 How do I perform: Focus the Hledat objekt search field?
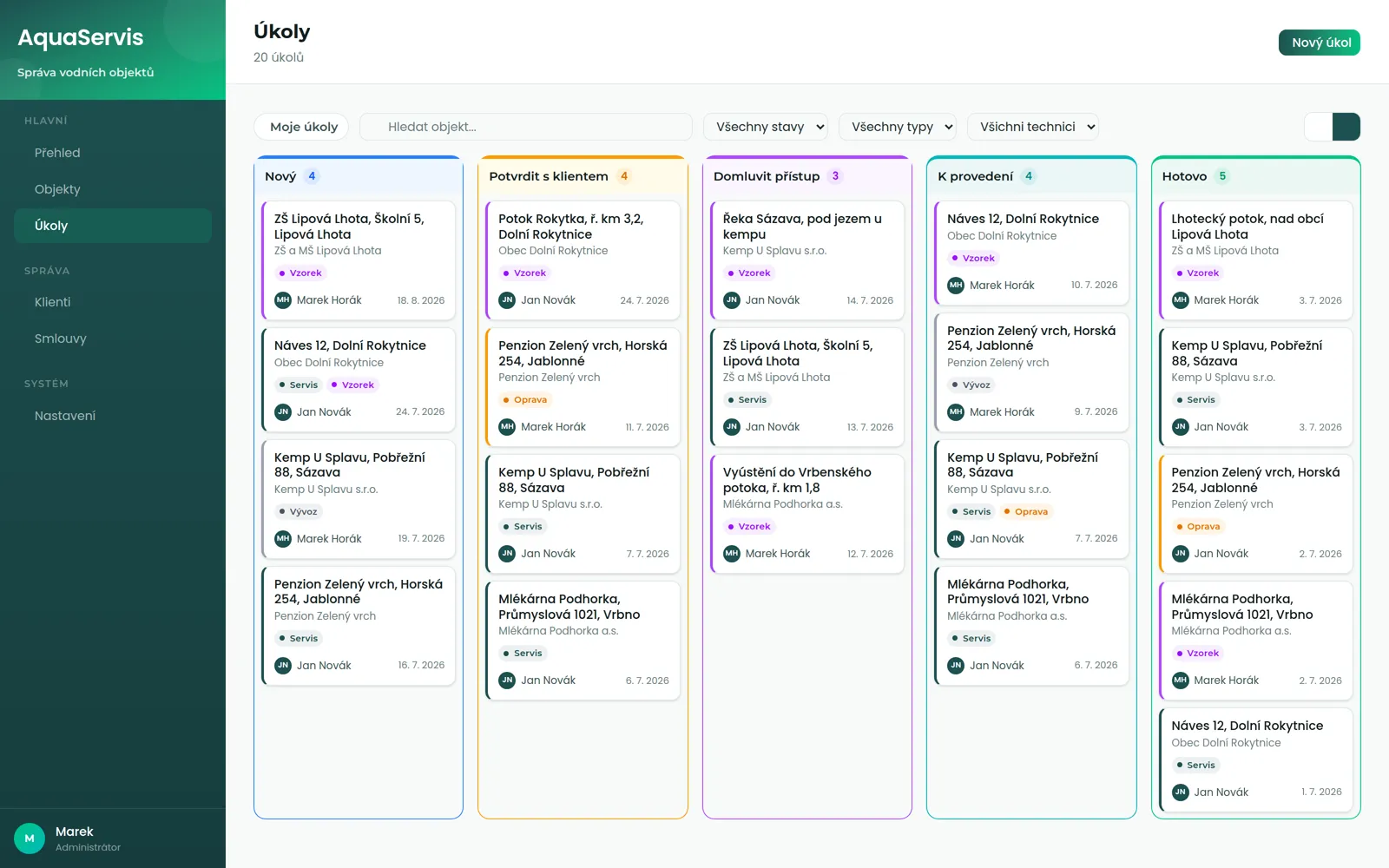click(526, 127)
